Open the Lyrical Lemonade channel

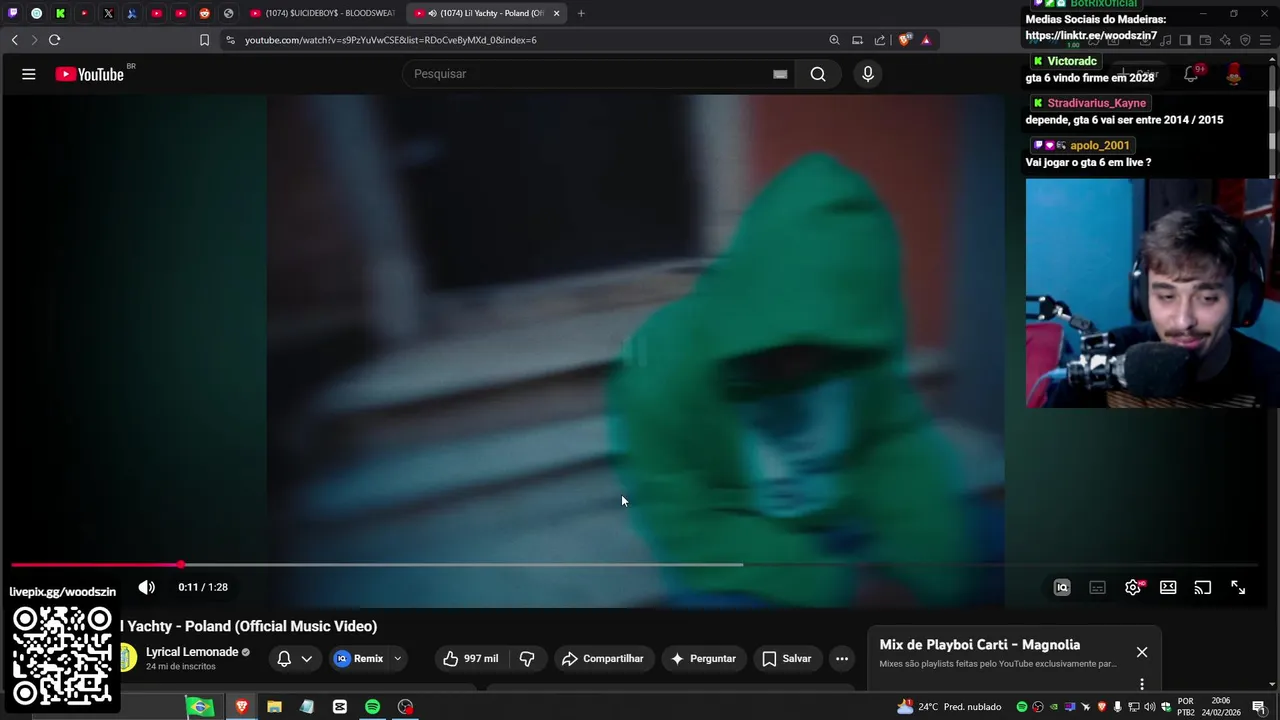tap(192, 652)
